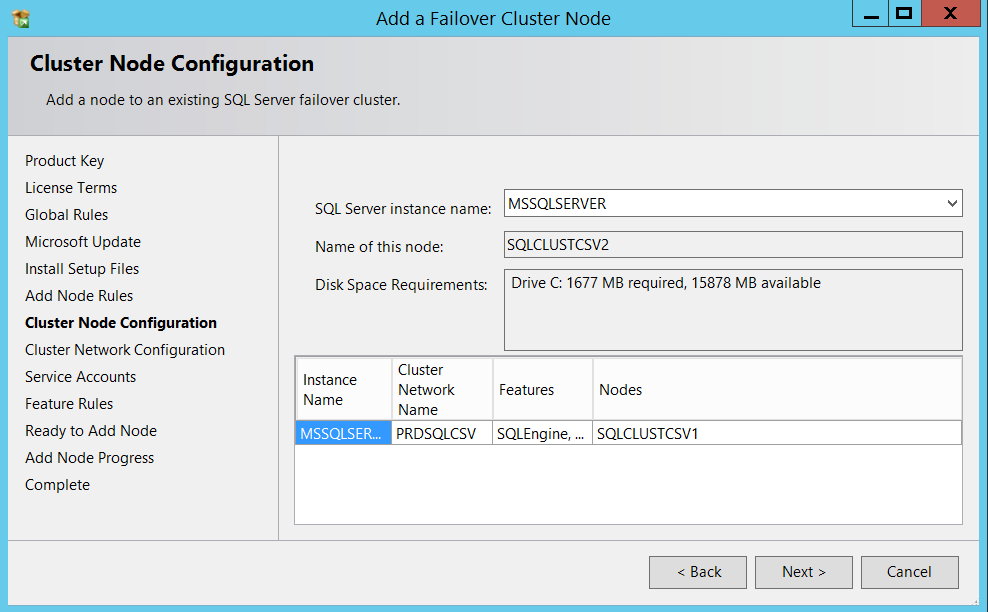The width and height of the screenshot is (988, 612).
Task: Select Cluster Network Configuration step
Action: (x=125, y=350)
